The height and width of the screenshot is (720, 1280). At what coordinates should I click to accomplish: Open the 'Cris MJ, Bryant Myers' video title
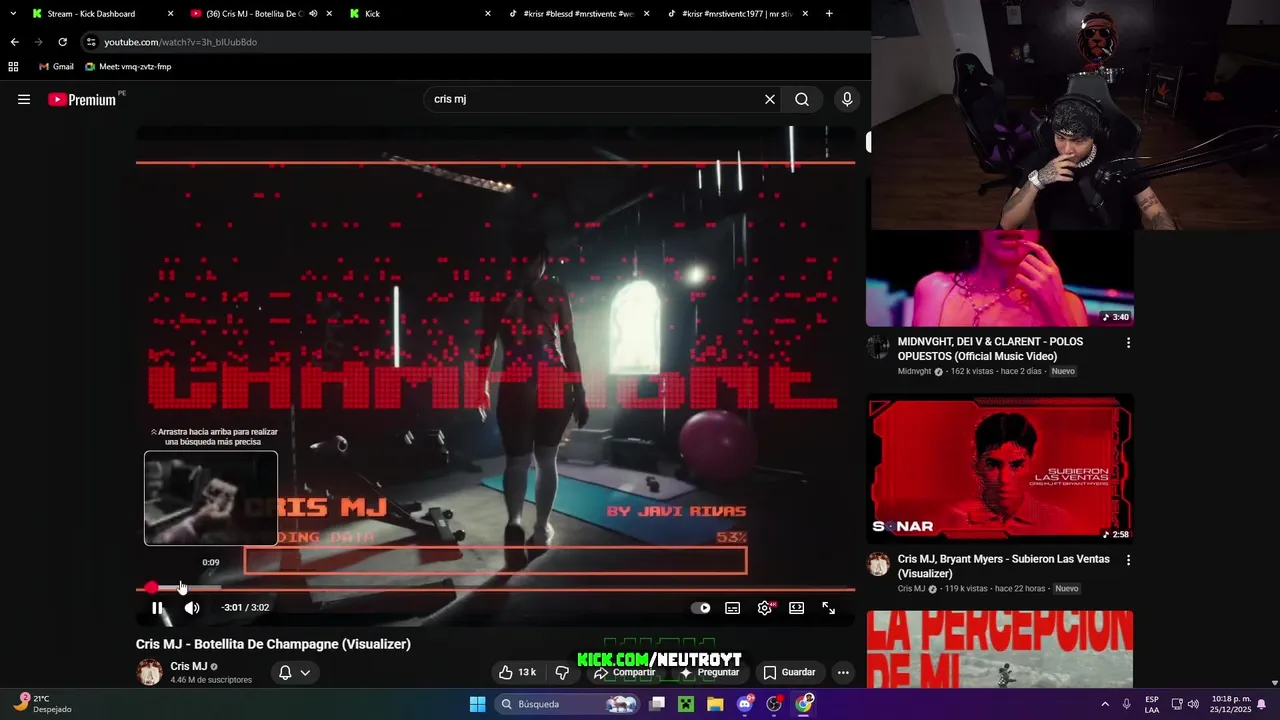[1003, 566]
